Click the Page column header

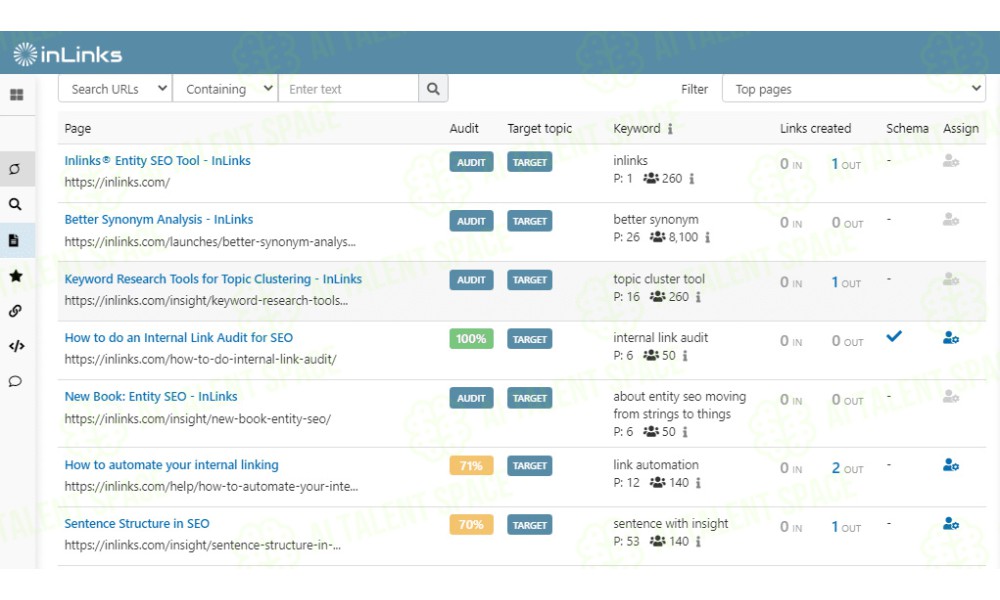click(x=78, y=129)
